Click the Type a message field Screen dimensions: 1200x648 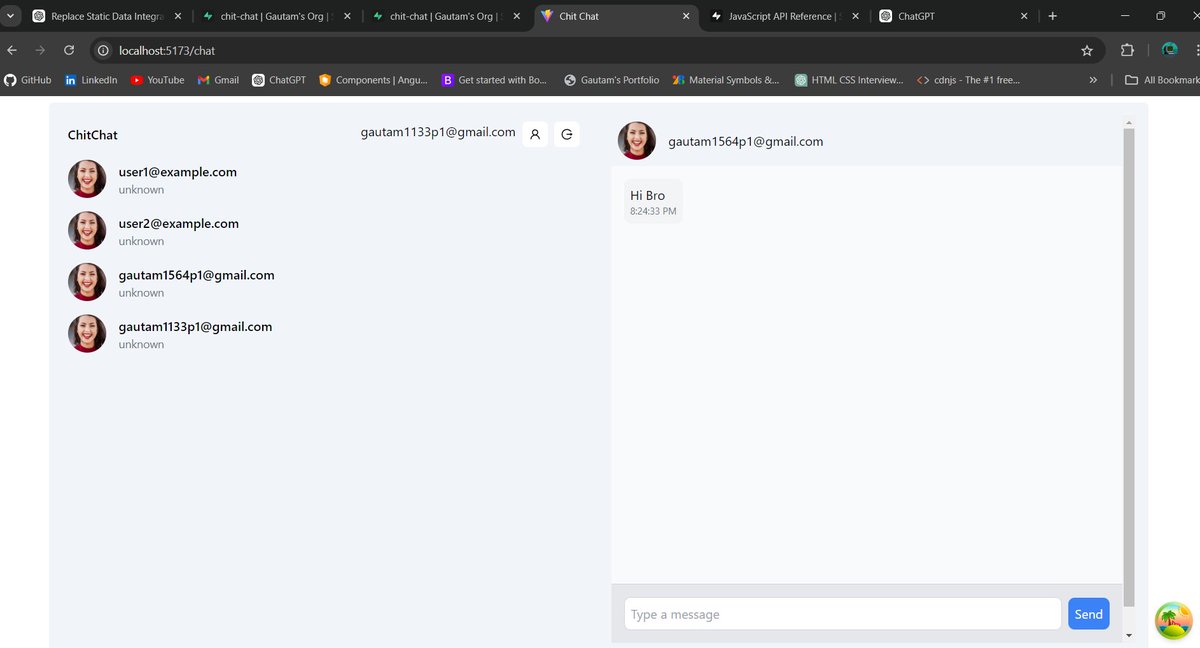[x=840, y=613]
